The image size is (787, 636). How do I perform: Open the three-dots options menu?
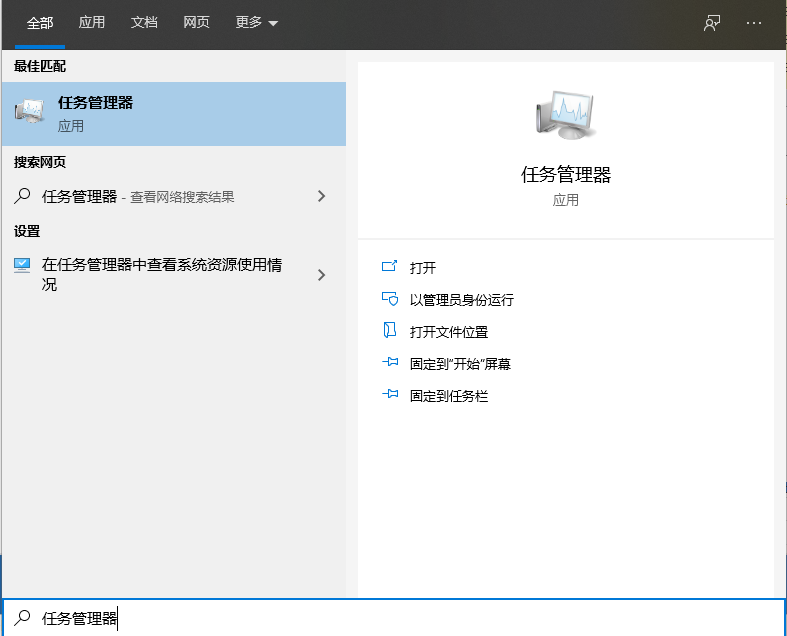click(755, 23)
